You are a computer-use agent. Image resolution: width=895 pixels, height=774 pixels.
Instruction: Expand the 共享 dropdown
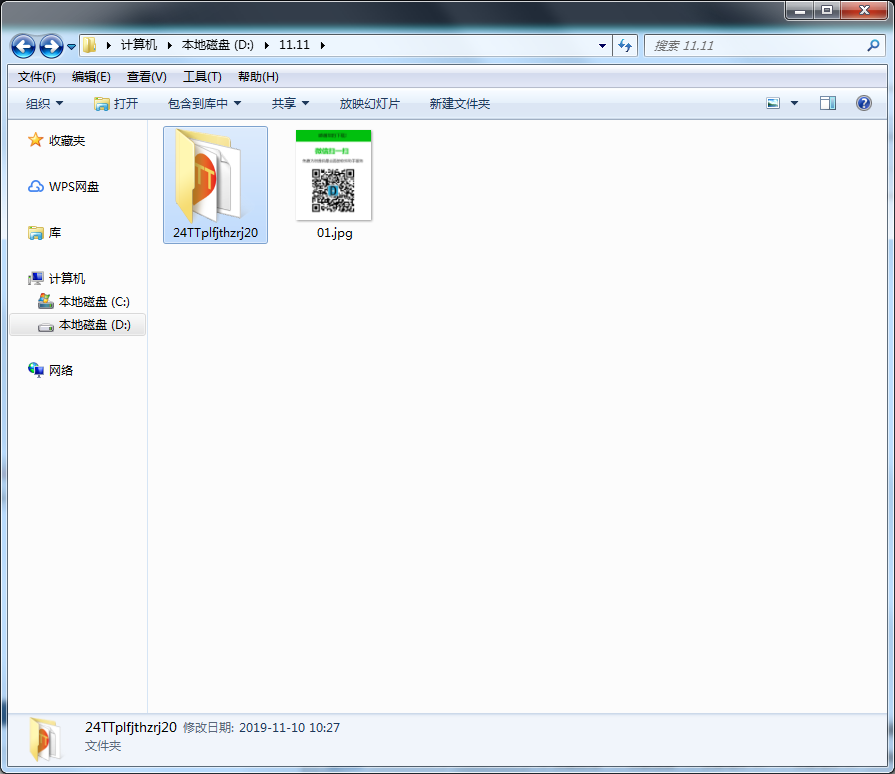pos(290,103)
